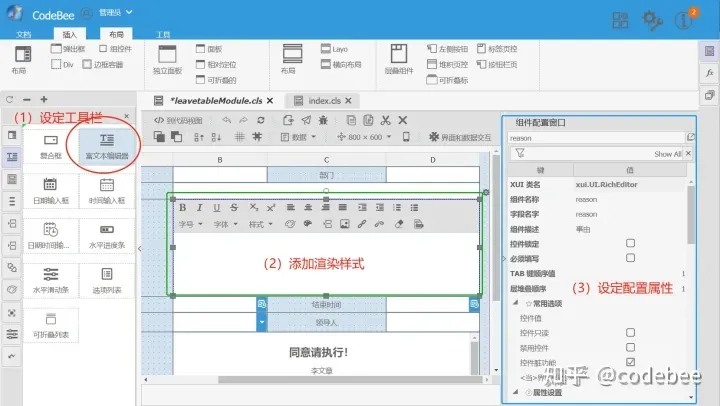
Task: Switch to the 插入 ribbon tab
Action: pyautogui.click(x=69, y=34)
